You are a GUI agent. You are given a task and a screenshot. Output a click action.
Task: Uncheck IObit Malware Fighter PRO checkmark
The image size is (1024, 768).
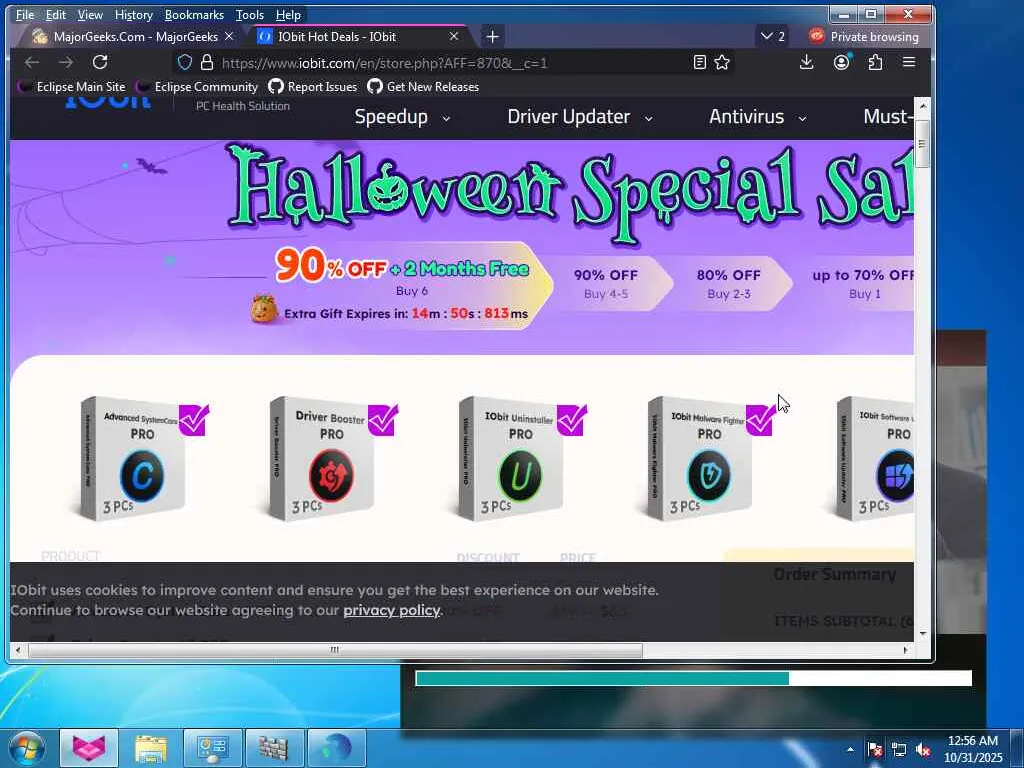point(760,419)
